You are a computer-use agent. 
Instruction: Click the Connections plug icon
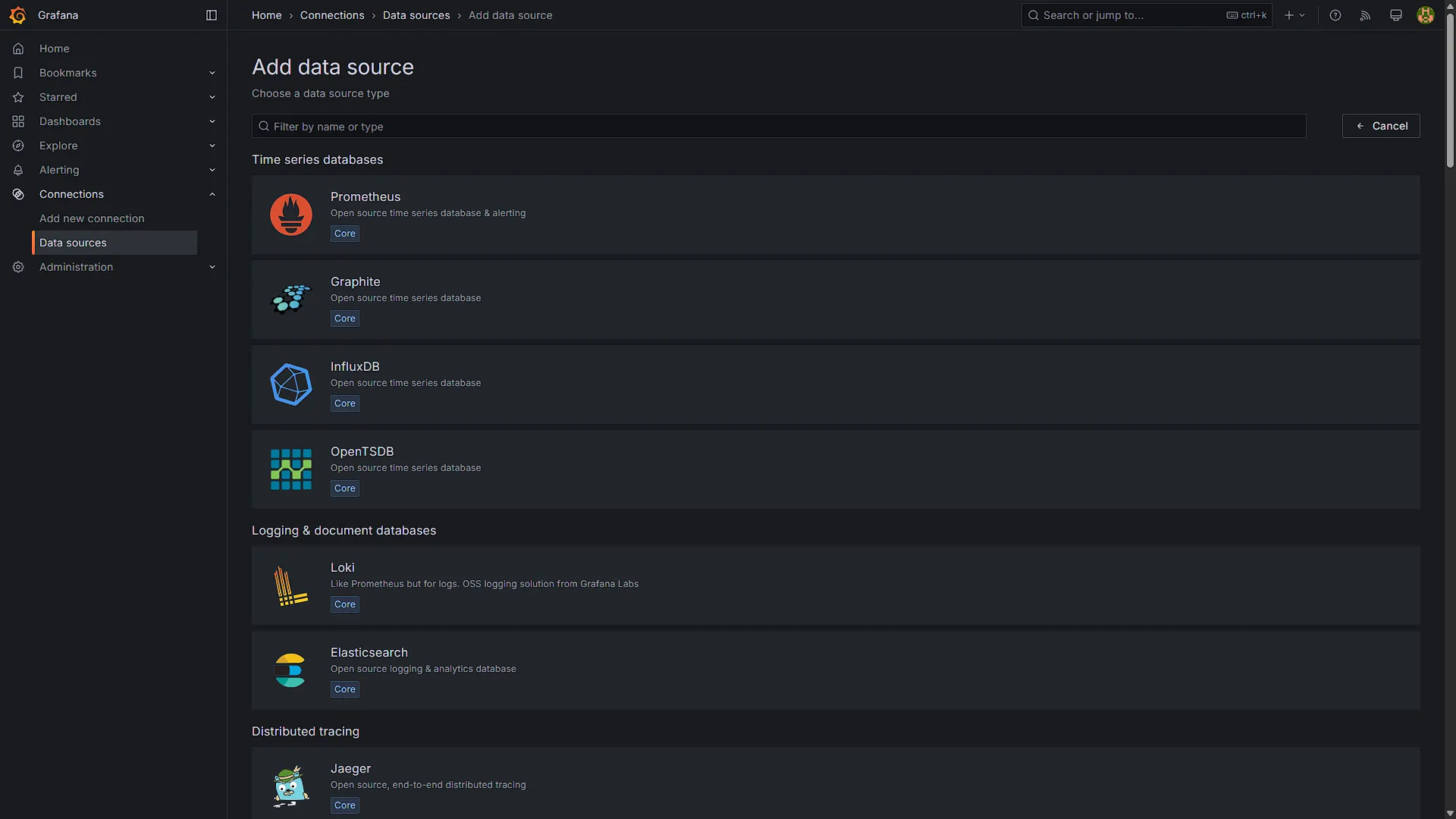point(18,194)
